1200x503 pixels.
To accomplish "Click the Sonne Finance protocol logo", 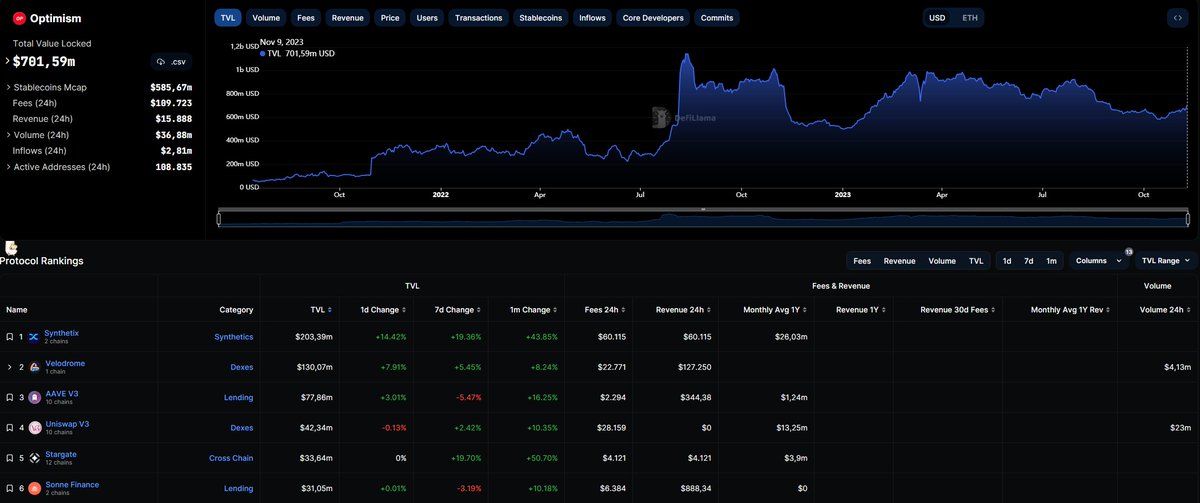I will coord(35,489).
